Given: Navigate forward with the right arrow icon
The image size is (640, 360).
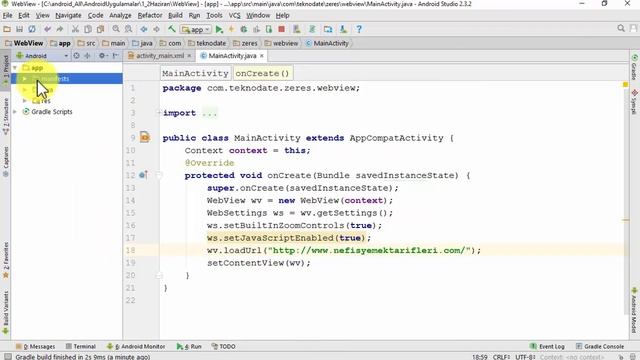Looking at the screenshot, I should click(x=156, y=29).
